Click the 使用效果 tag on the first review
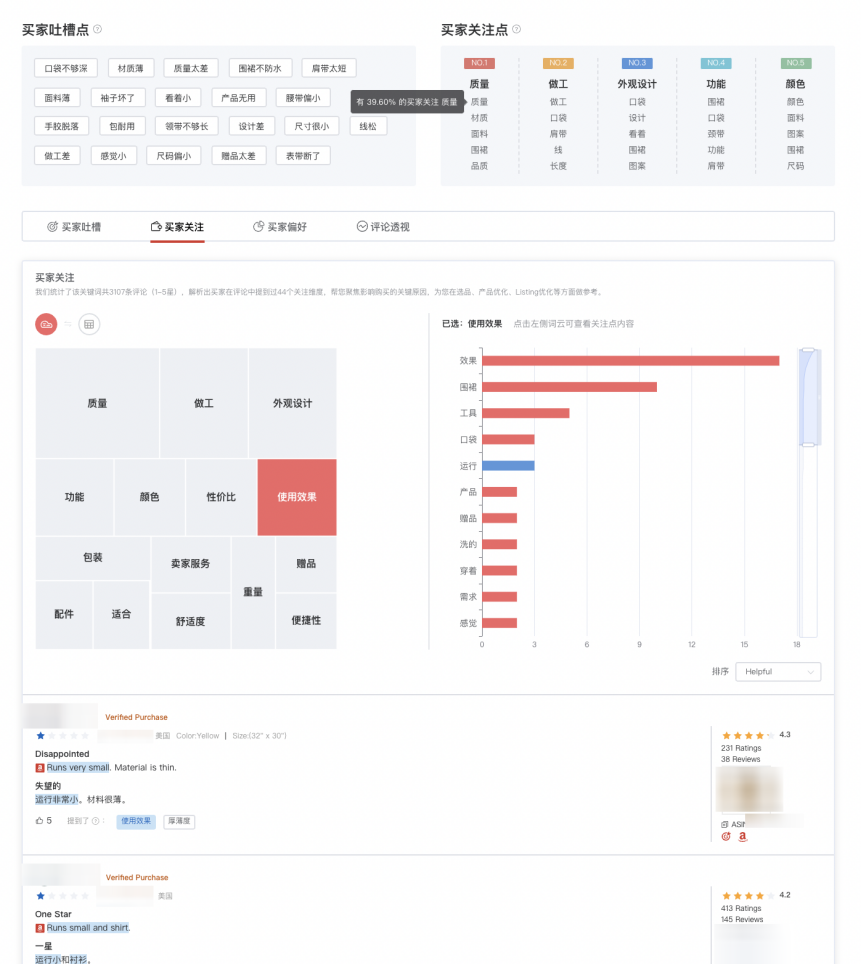 136,821
